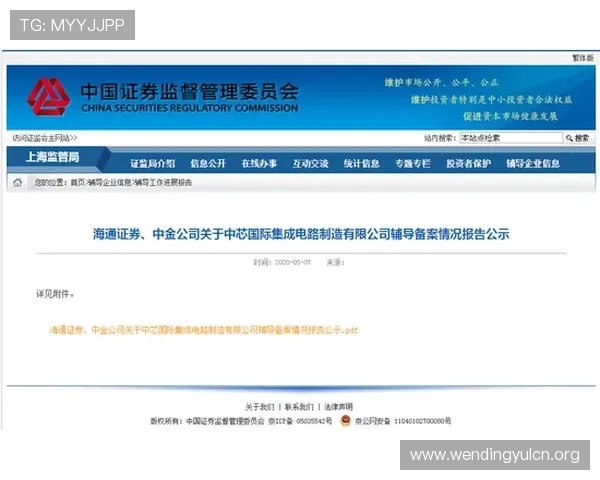Click the 站内搜索 label
This screenshot has width=600, height=480.
(440, 138)
